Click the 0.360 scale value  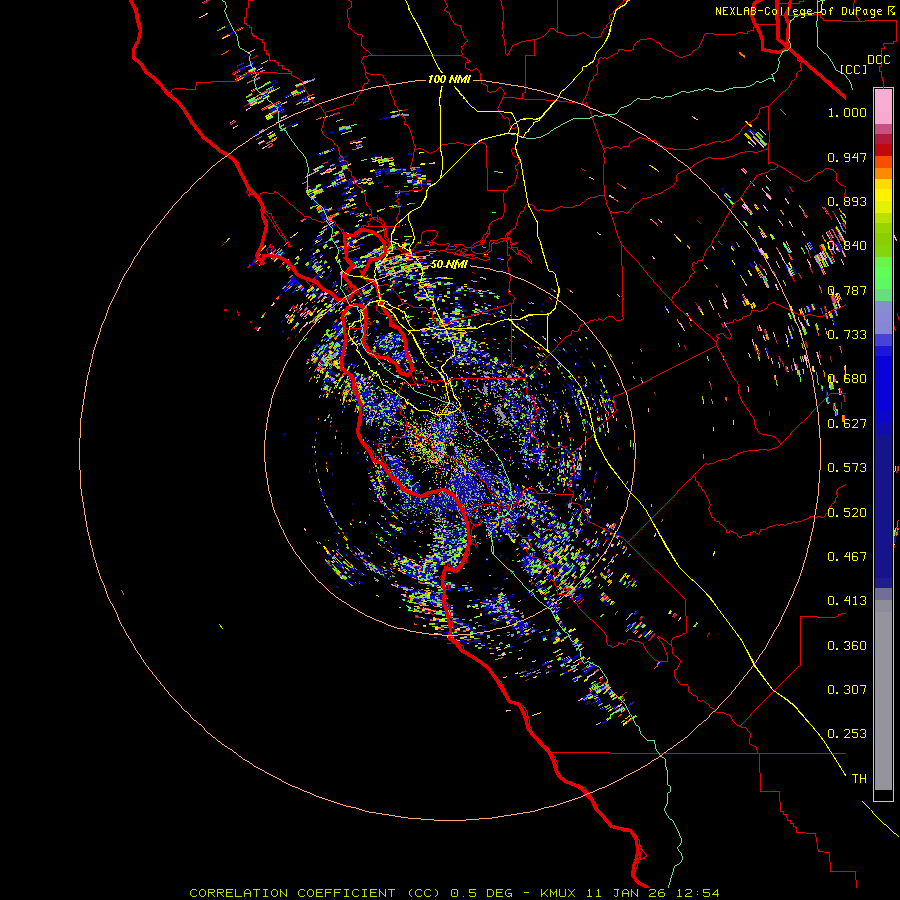(x=847, y=646)
